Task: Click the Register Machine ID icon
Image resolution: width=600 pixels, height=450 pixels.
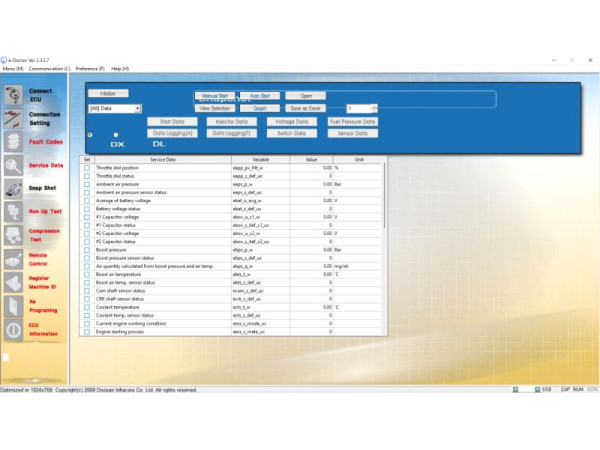Action: [13, 281]
